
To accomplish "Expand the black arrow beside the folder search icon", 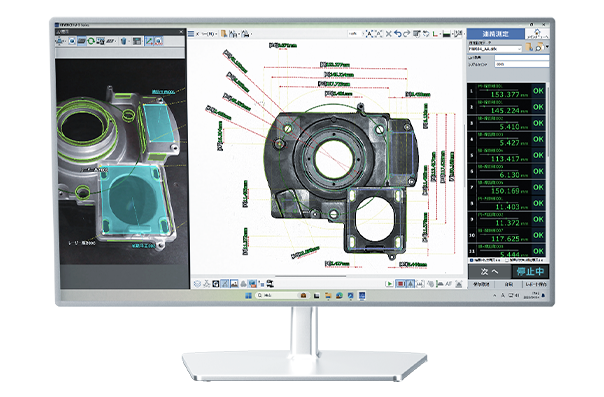I will click(x=547, y=47).
